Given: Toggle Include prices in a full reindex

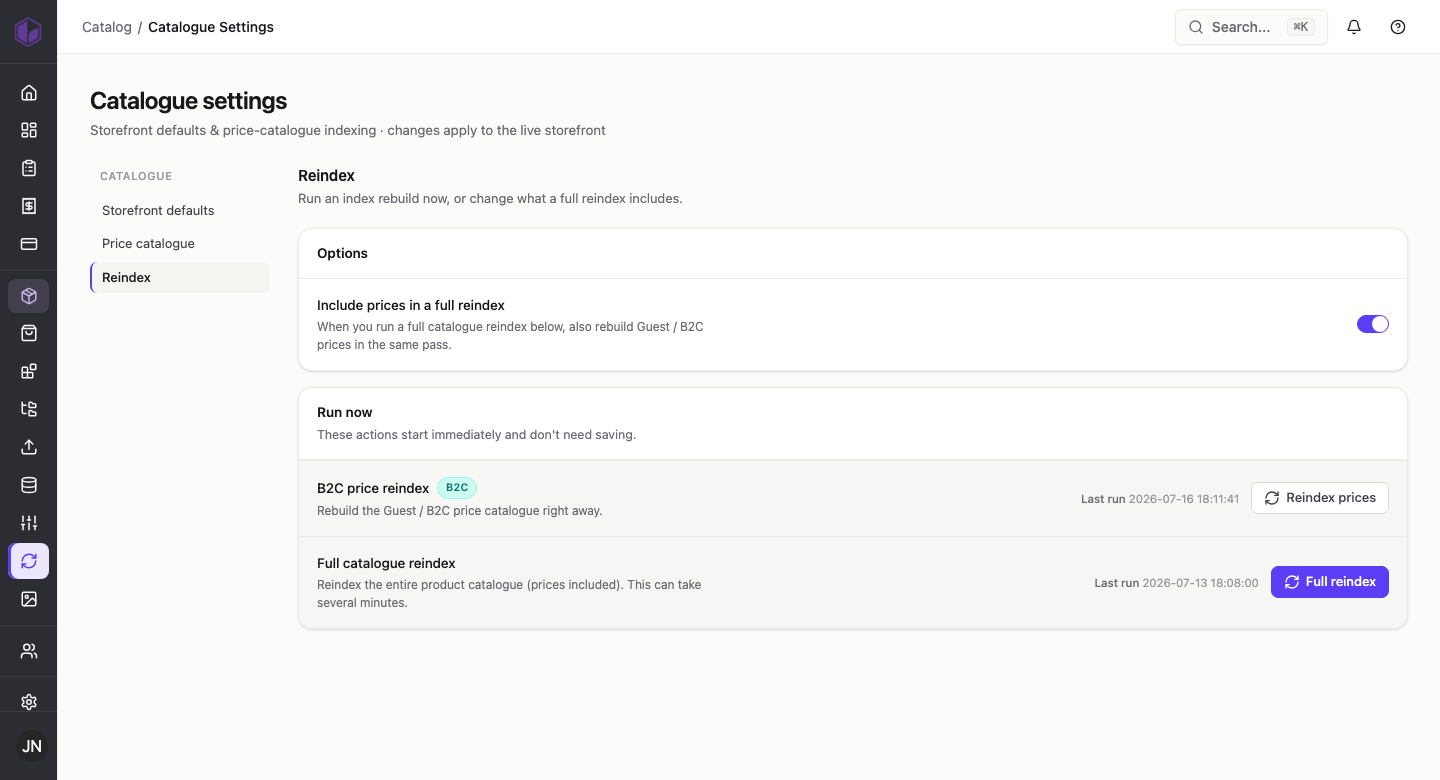Looking at the screenshot, I should pos(1373,324).
